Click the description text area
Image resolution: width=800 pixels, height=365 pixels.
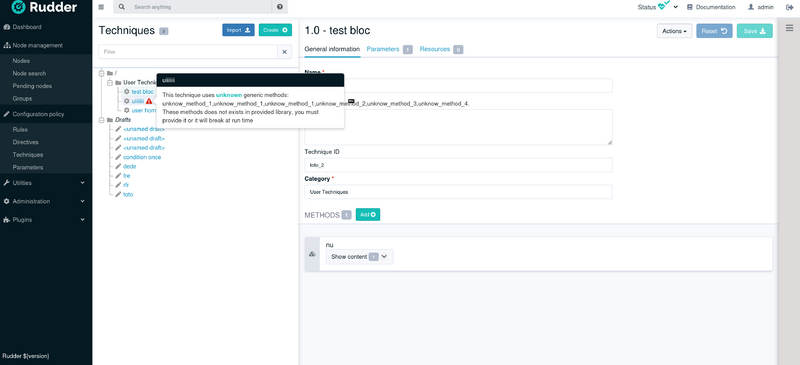point(458,127)
